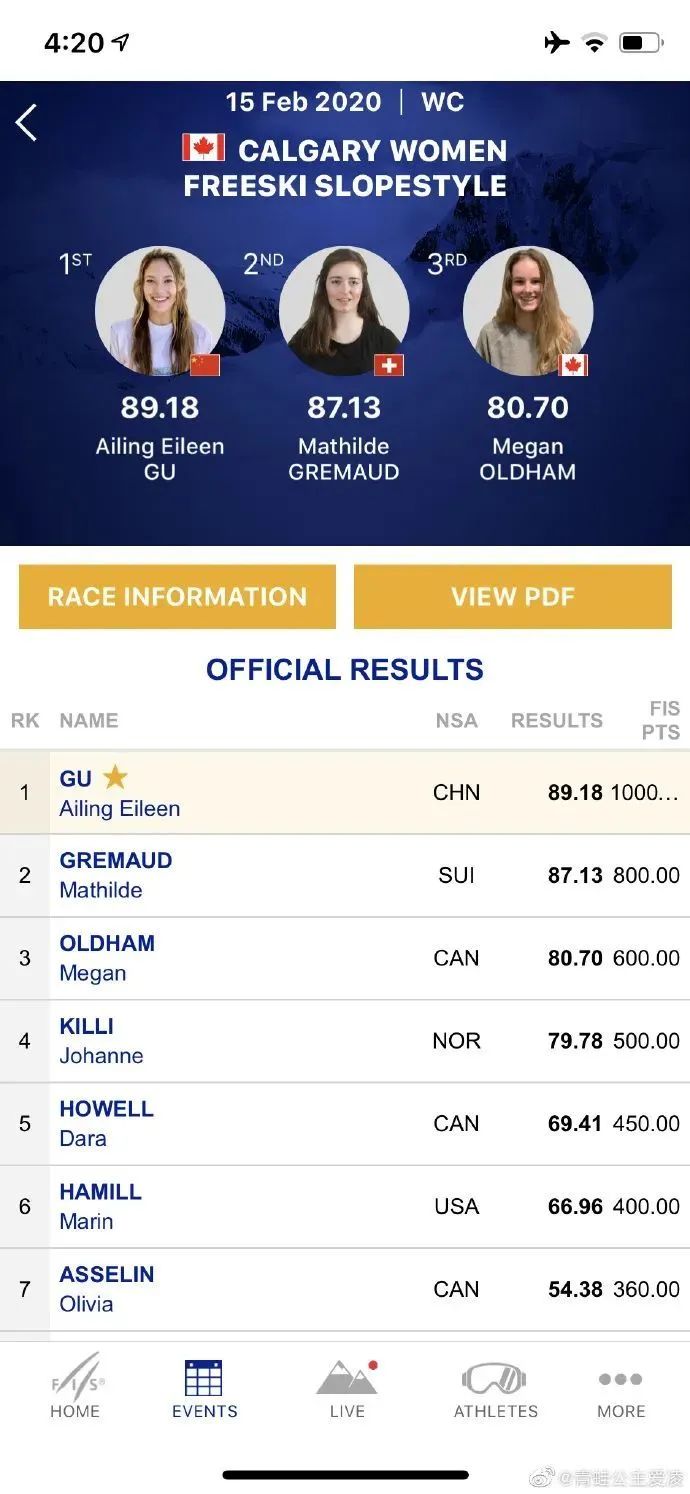Tap the gold star next to GU
Screen dimensions: 690x1494
pyautogui.click(x=116, y=777)
